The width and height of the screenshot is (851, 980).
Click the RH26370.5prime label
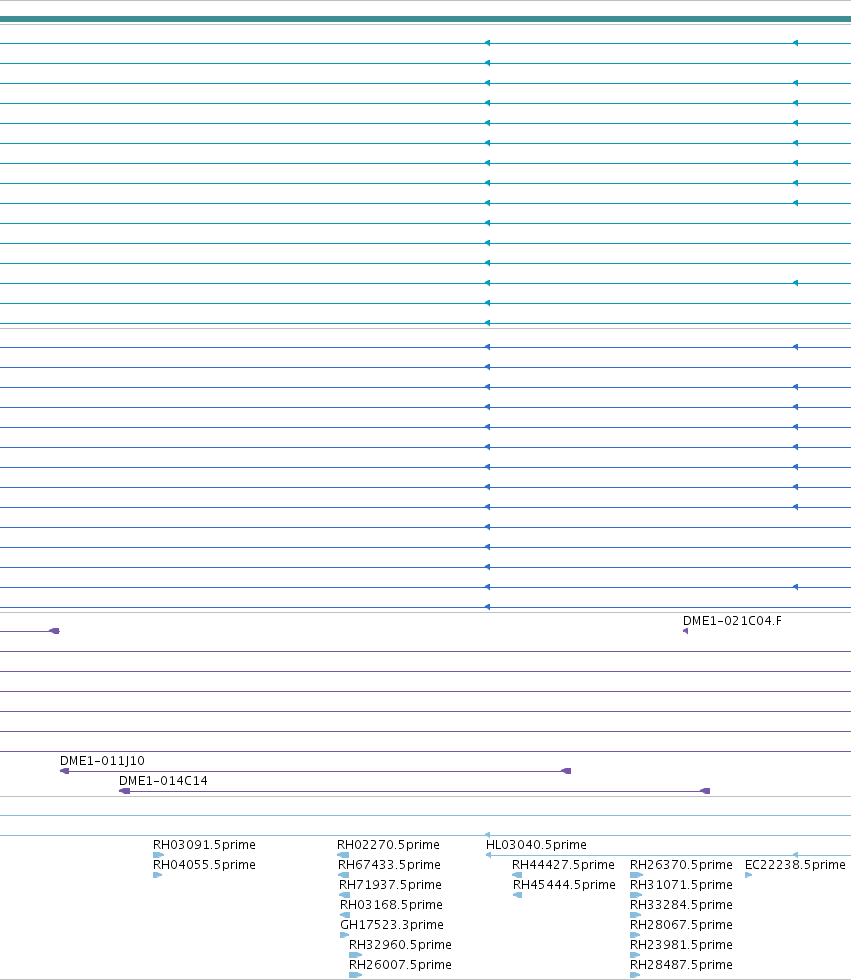pyautogui.click(x=681, y=864)
